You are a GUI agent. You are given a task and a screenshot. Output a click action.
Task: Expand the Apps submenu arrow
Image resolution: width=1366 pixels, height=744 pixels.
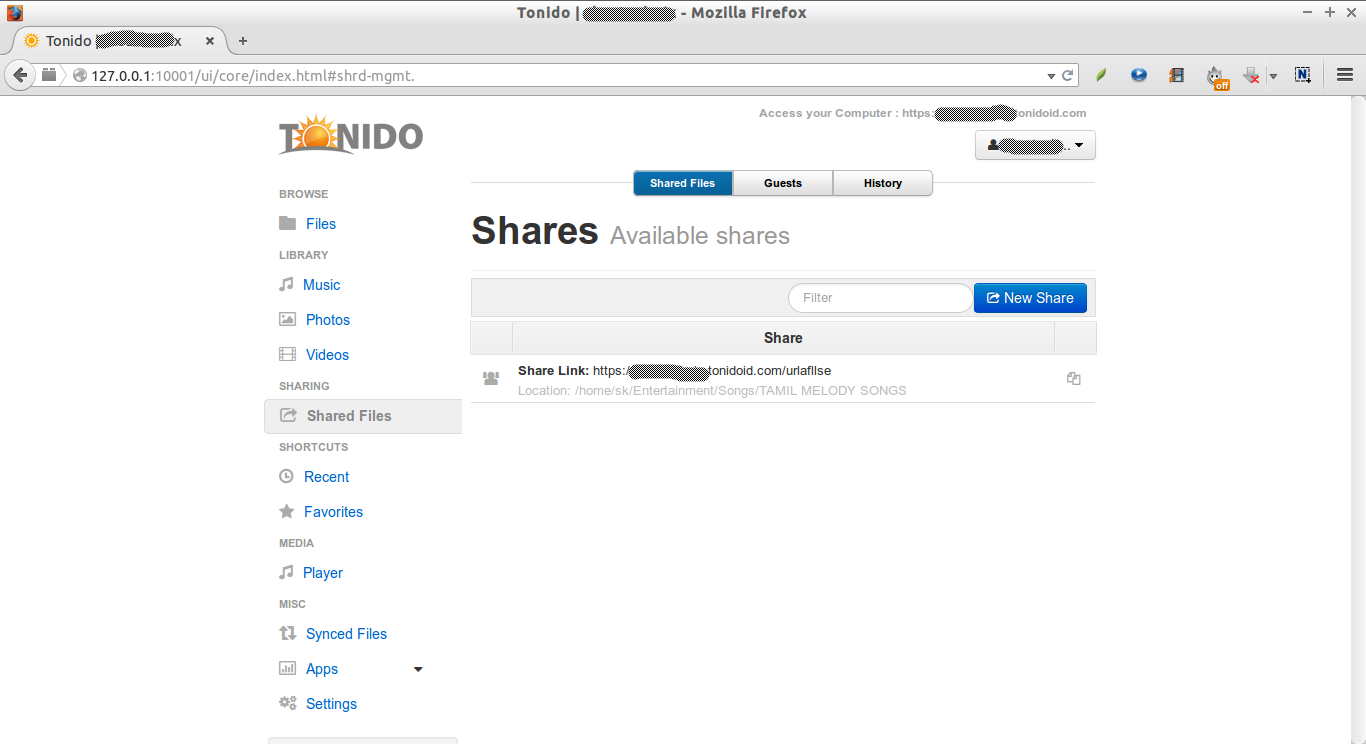tap(418, 669)
